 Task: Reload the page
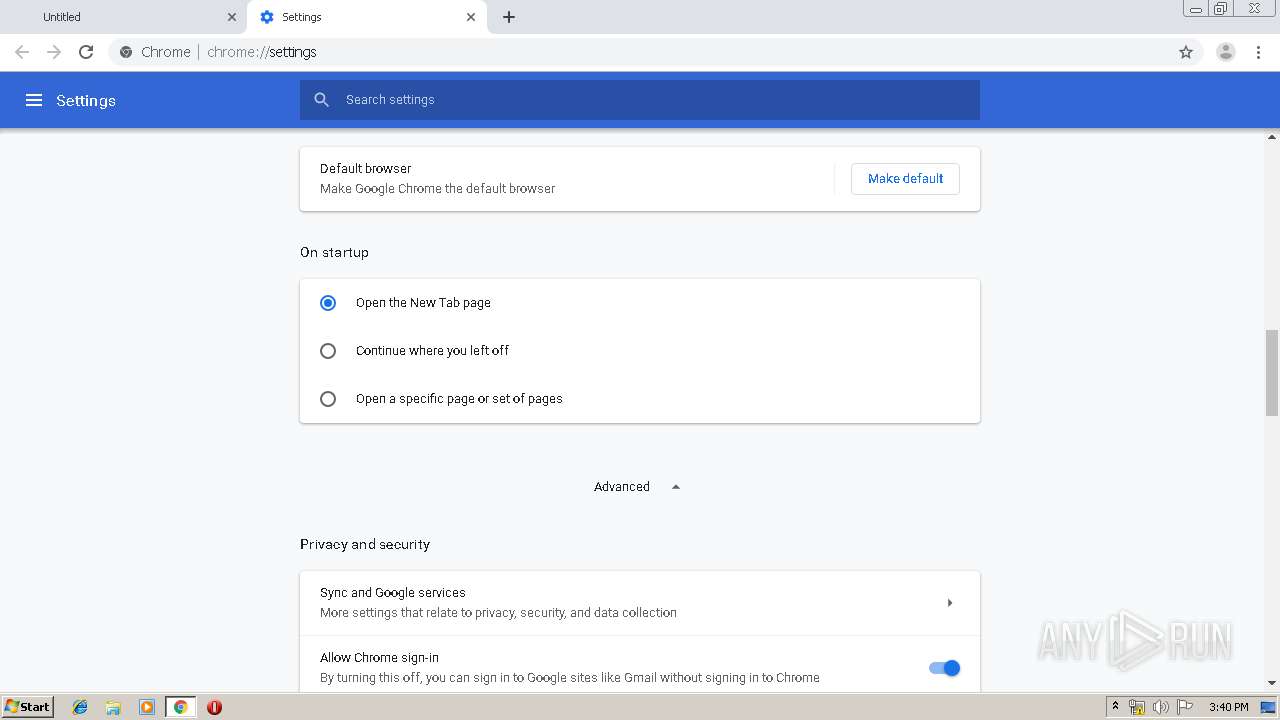tap(86, 52)
